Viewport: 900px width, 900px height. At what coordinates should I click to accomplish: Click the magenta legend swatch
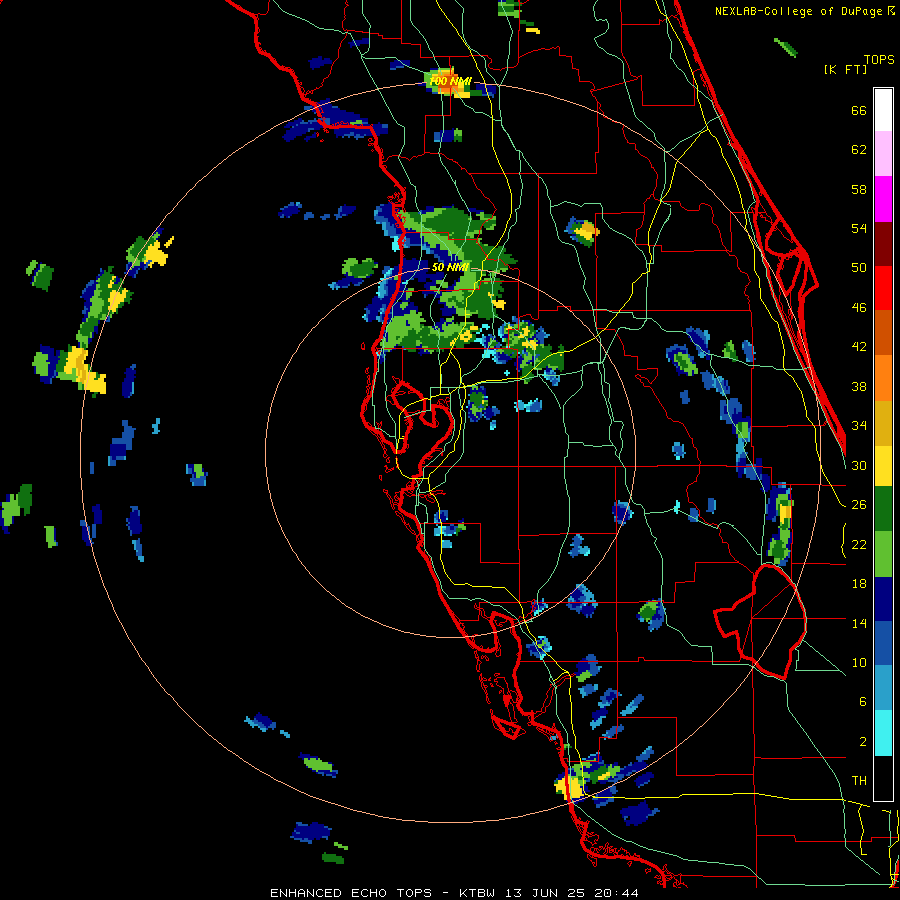point(883,199)
